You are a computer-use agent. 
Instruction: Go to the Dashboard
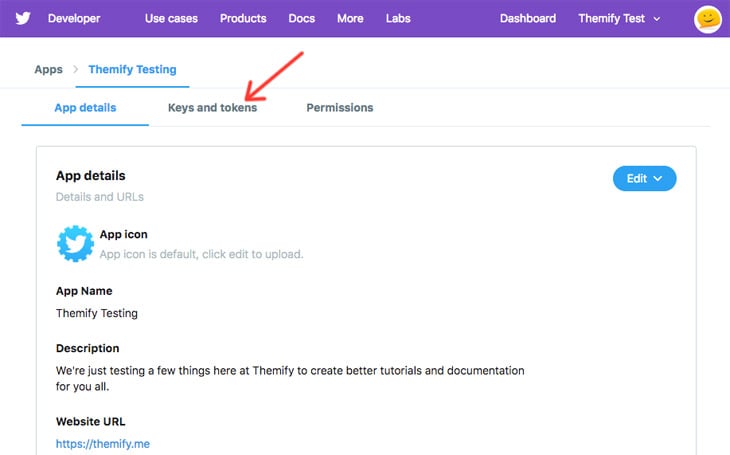point(527,19)
